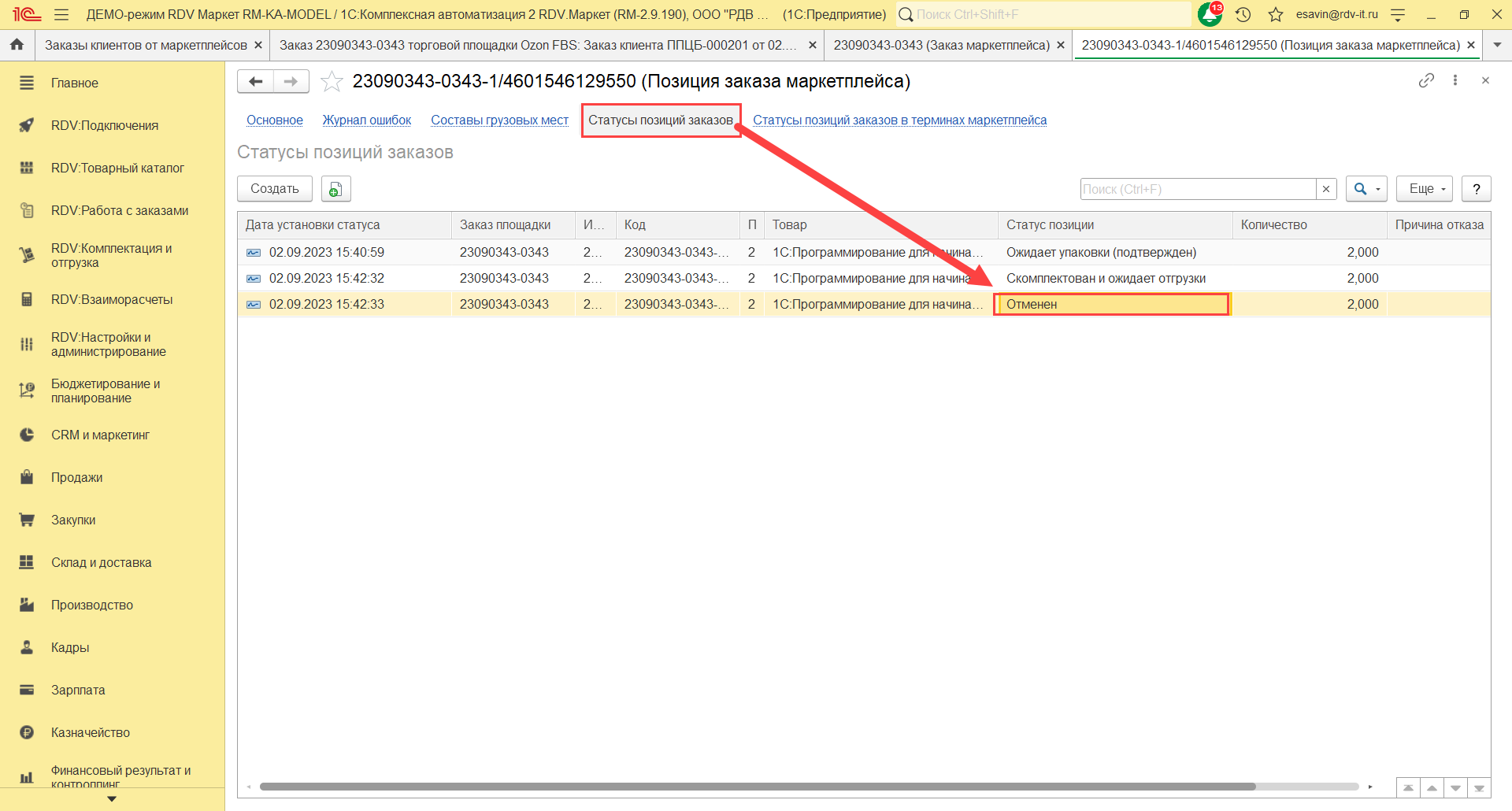Viewport: 1512px width, 811px height.
Task: Open RDV:Комплектация и отгрузка section
Action: pos(112,255)
